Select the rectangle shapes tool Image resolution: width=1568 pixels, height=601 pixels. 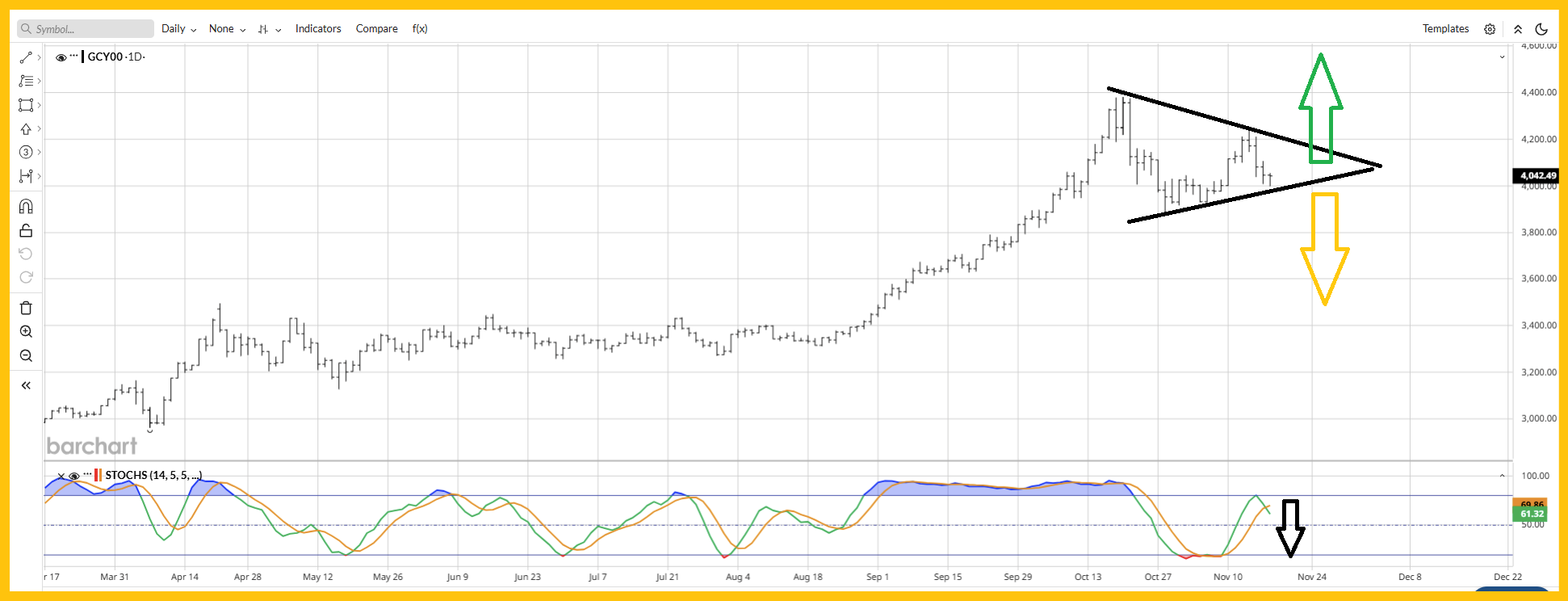click(x=26, y=105)
